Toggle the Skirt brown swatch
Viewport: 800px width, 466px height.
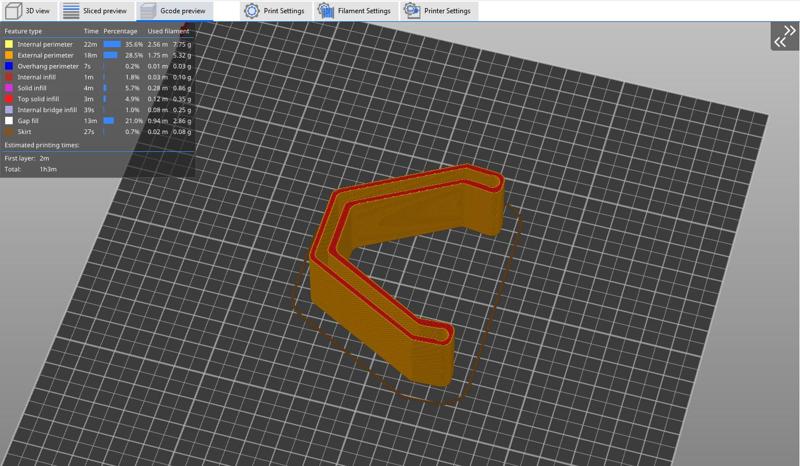click(x=9, y=132)
